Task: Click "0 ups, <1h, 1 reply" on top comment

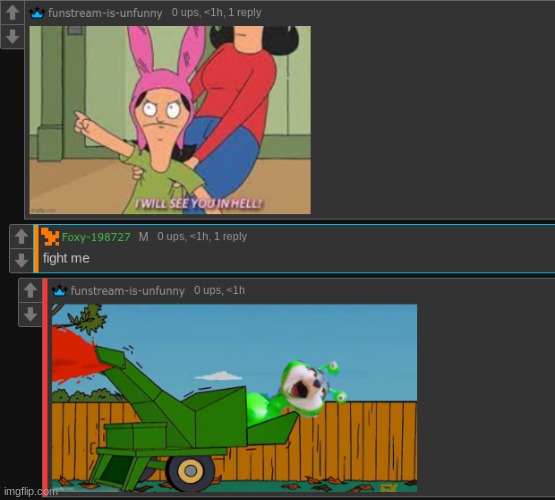Action: (217, 12)
